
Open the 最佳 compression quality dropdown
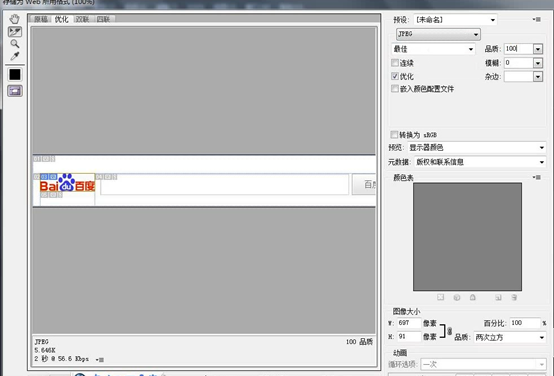[433, 49]
